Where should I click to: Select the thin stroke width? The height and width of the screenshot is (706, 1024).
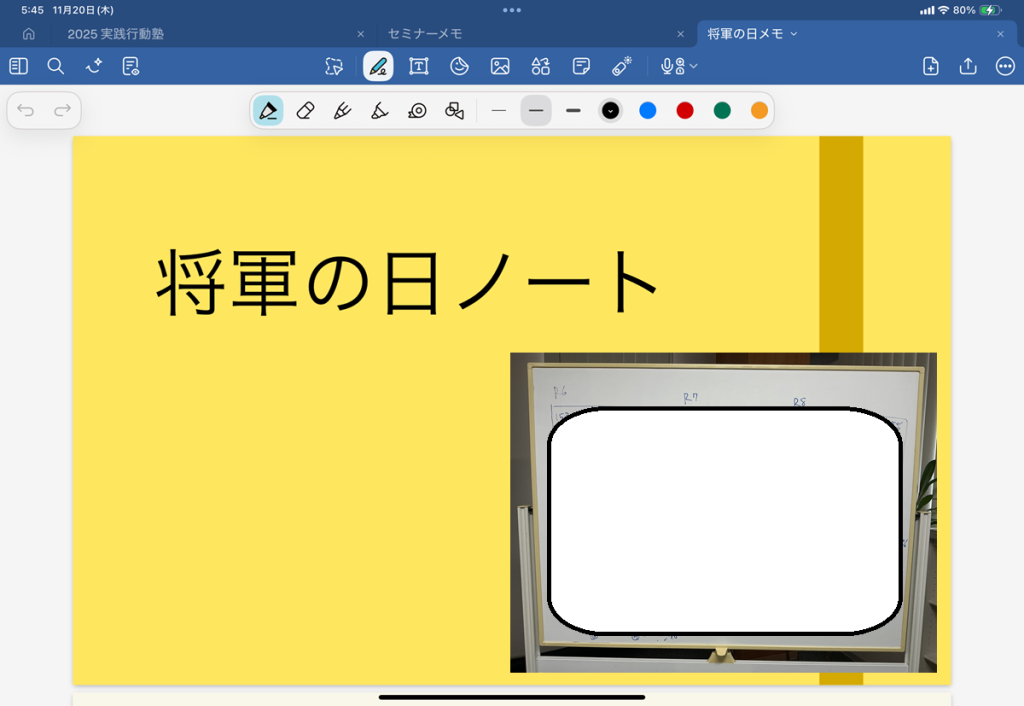[499, 111]
